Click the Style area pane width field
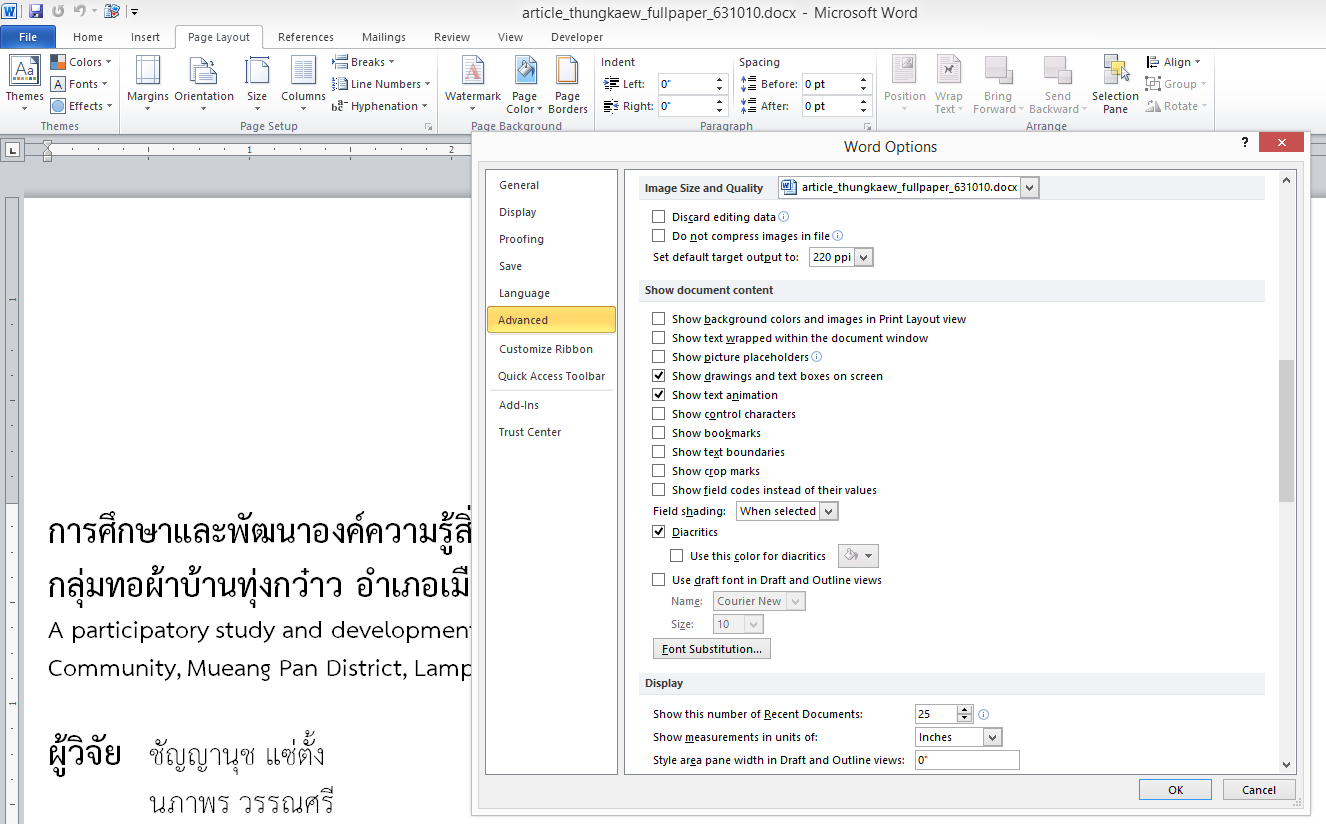Viewport: 1326px width, 824px height. point(966,760)
